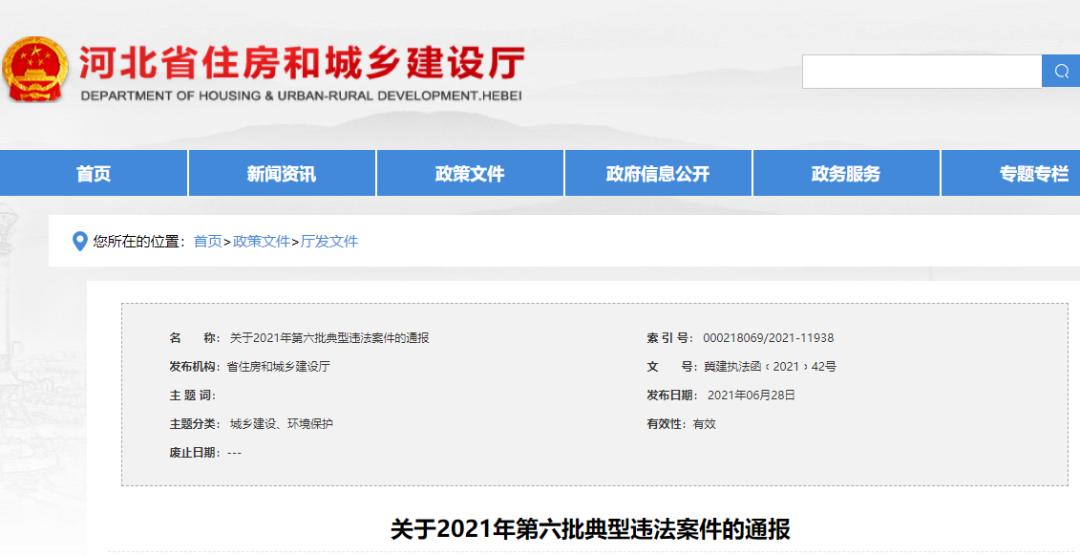Click the blue location pin icon

point(80,241)
